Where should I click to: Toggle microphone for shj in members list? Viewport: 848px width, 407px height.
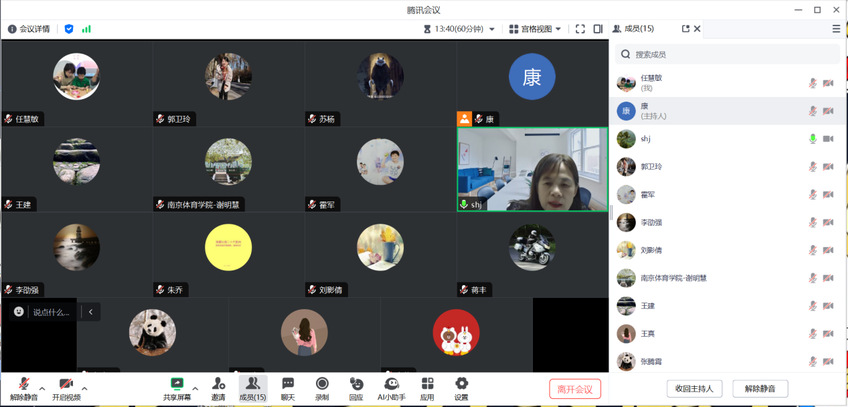click(x=813, y=139)
